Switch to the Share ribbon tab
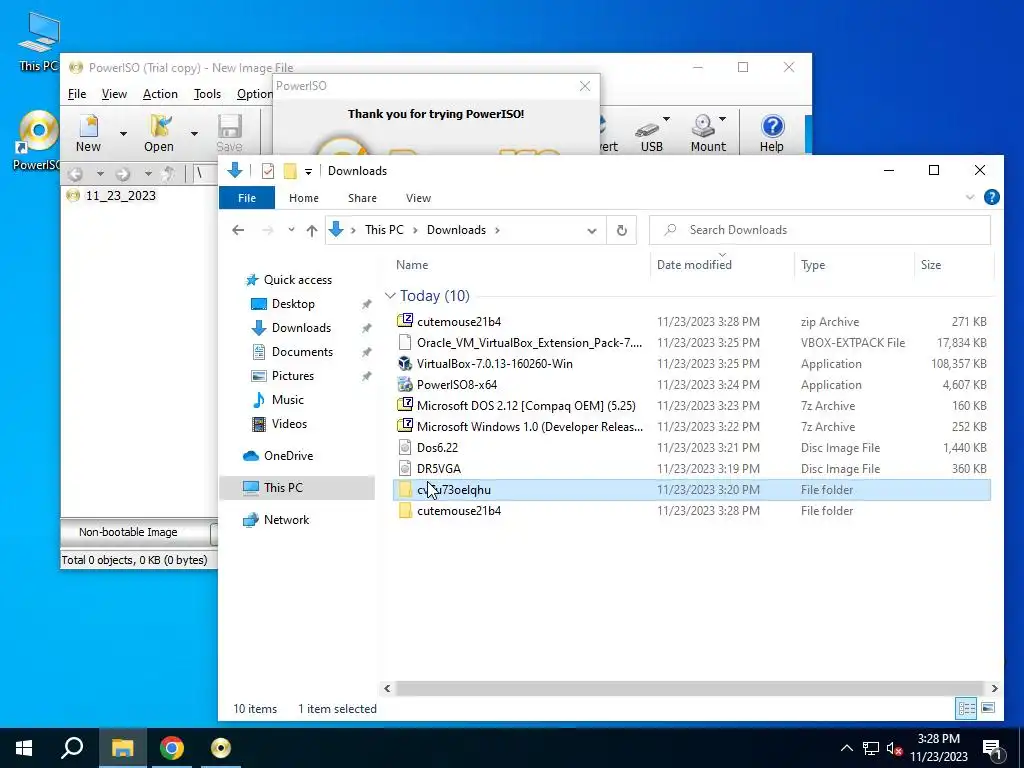Screen dimensions: 1024x768 (x=362, y=198)
